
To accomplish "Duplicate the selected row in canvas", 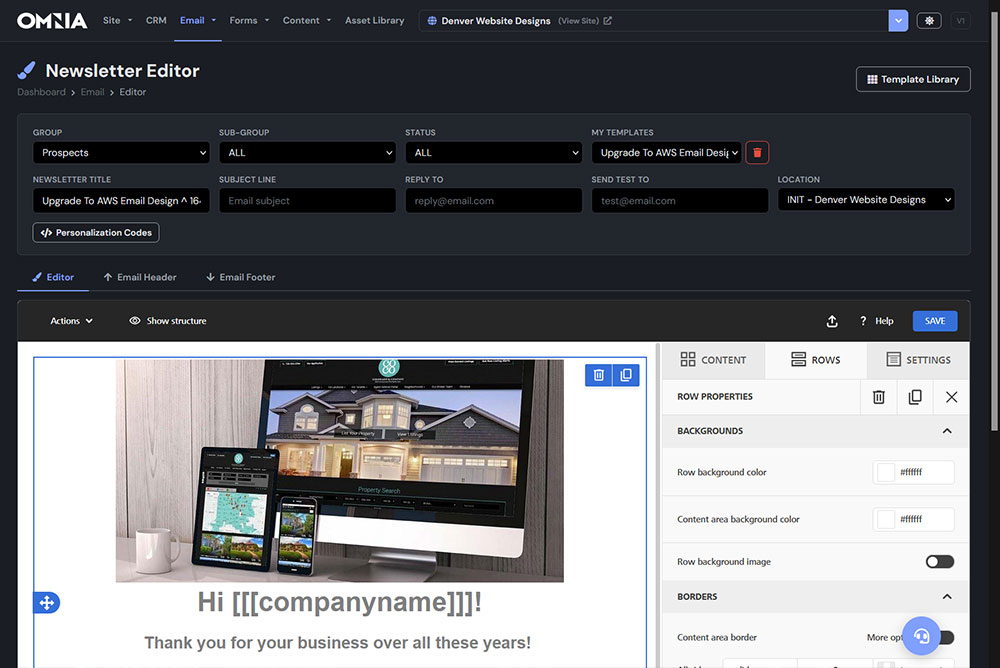I will 626,375.
